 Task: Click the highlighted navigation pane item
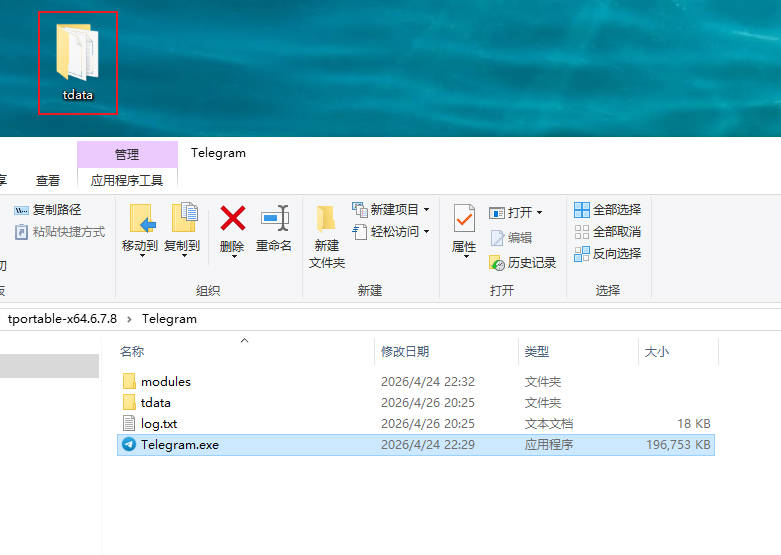tap(49, 366)
